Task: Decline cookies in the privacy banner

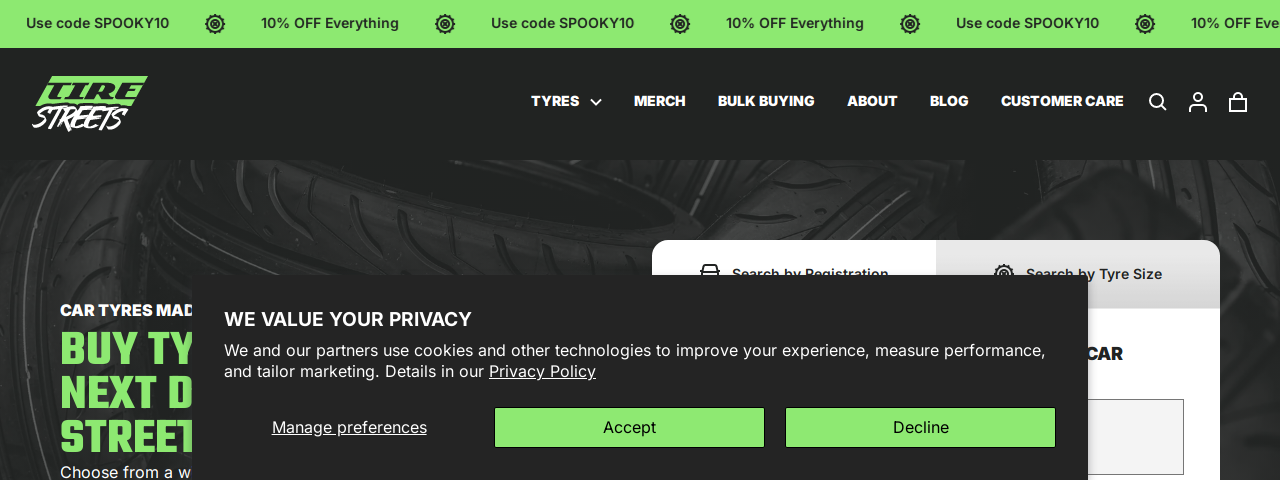Action: click(x=920, y=427)
